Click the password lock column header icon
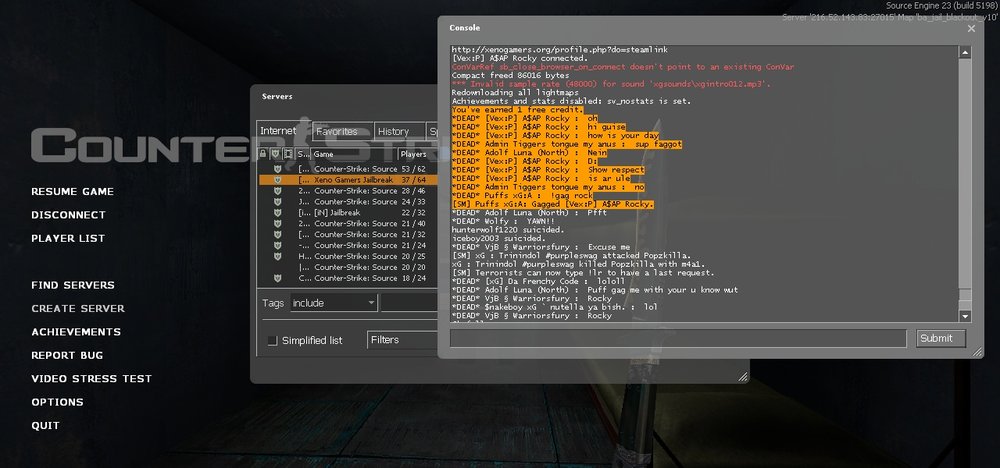 click(263, 154)
